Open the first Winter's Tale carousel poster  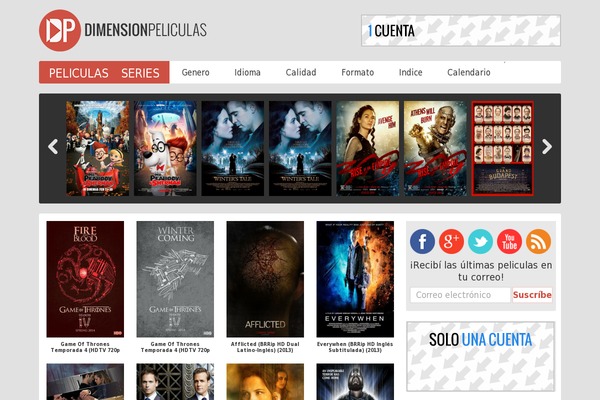233,149
